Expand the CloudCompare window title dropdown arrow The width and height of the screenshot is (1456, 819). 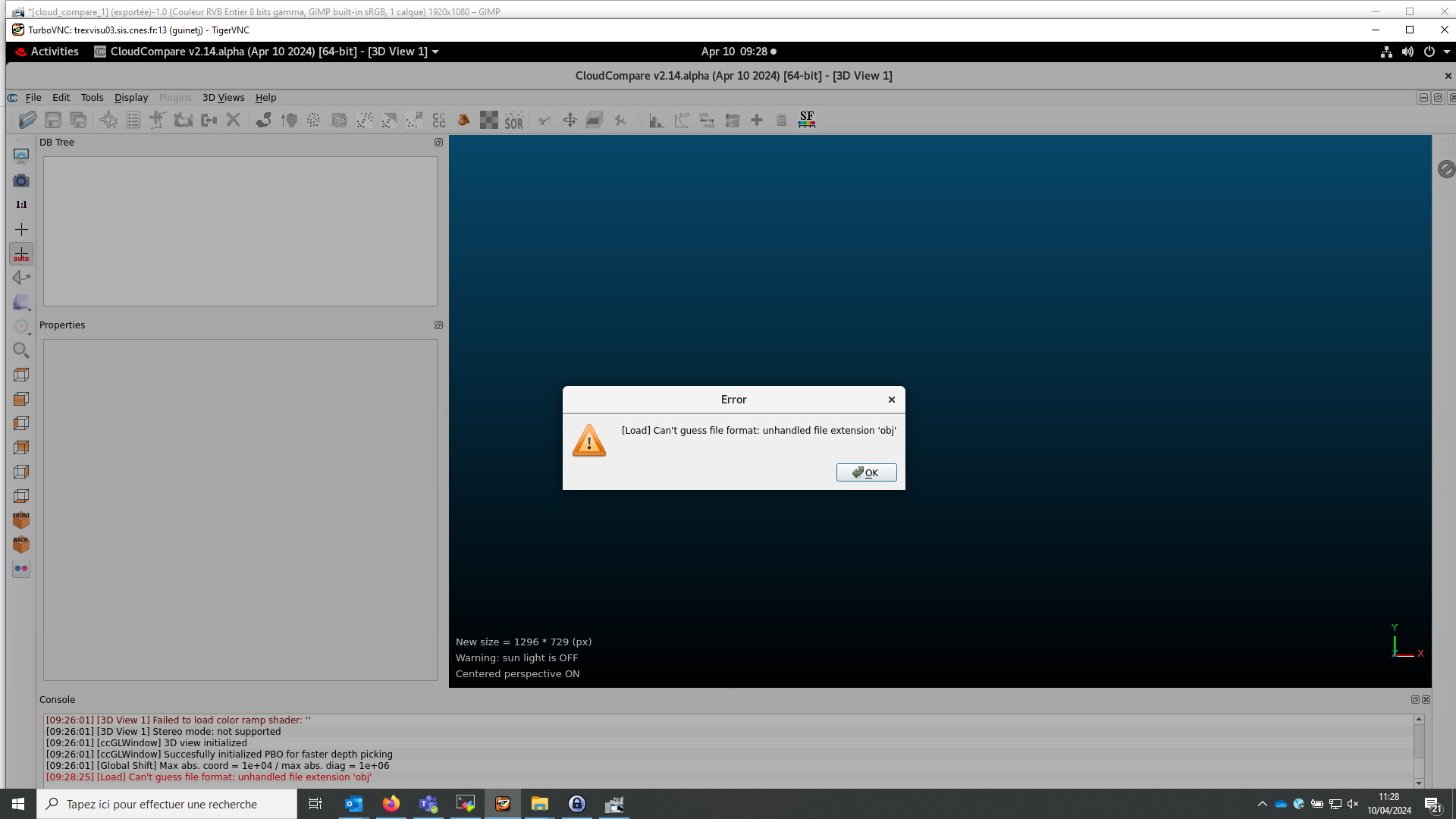click(435, 52)
